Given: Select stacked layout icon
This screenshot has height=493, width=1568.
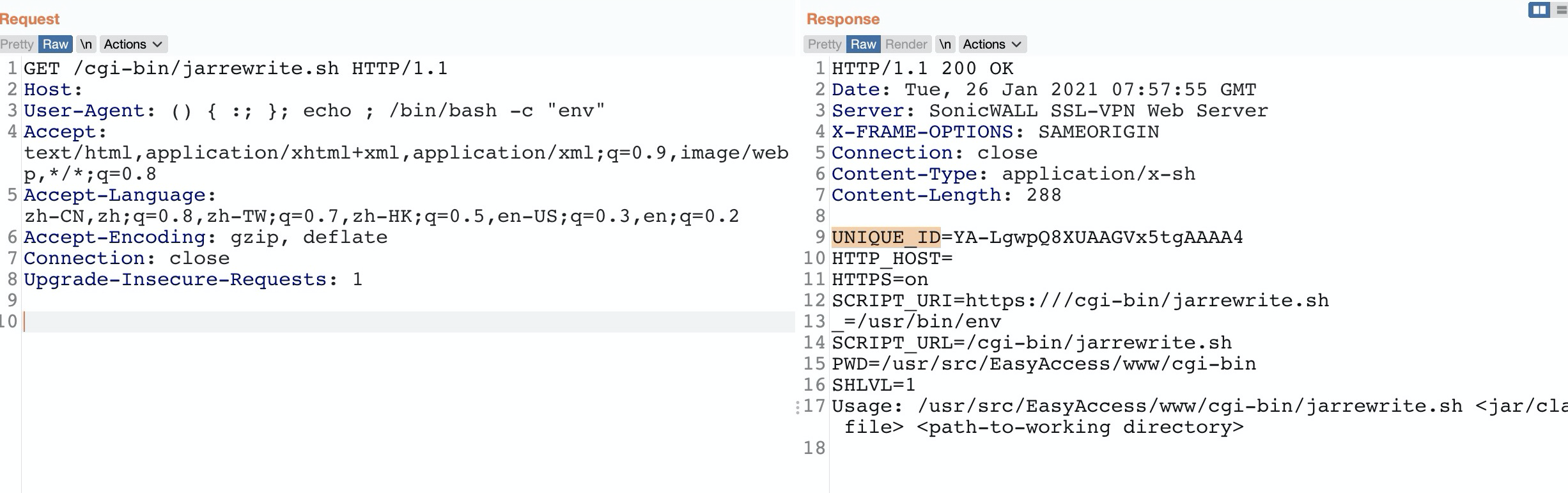Looking at the screenshot, I should (1561, 10).
